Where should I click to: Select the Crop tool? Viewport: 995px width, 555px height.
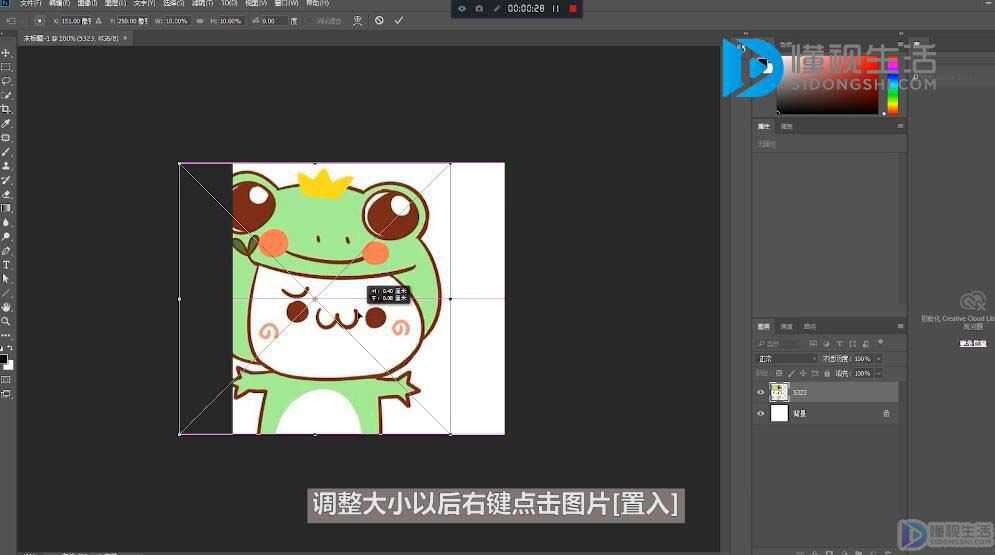coord(6,109)
